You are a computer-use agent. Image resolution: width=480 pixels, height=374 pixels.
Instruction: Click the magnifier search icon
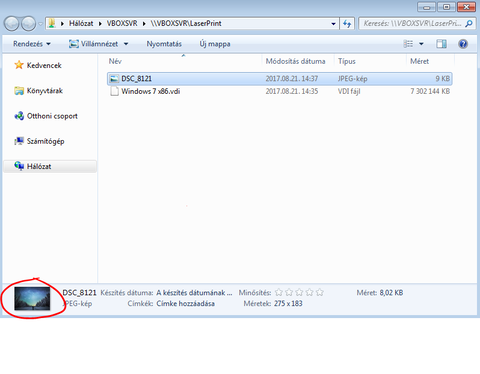click(x=469, y=24)
